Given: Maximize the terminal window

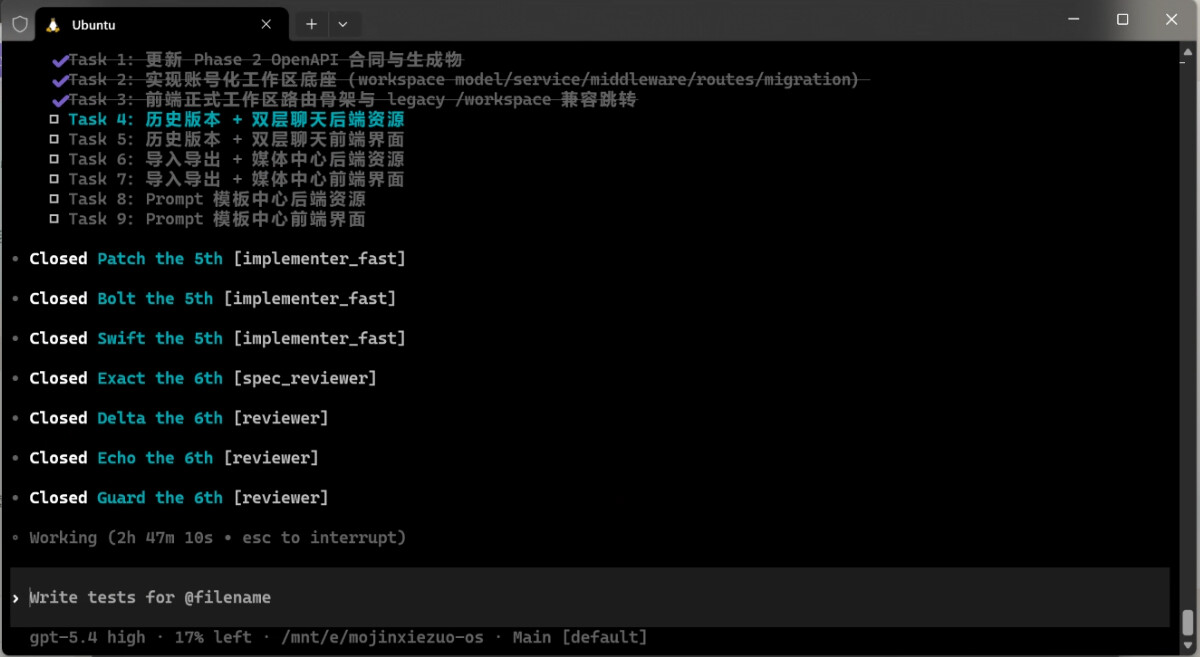Looking at the screenshot, I should coord(1122,20).
